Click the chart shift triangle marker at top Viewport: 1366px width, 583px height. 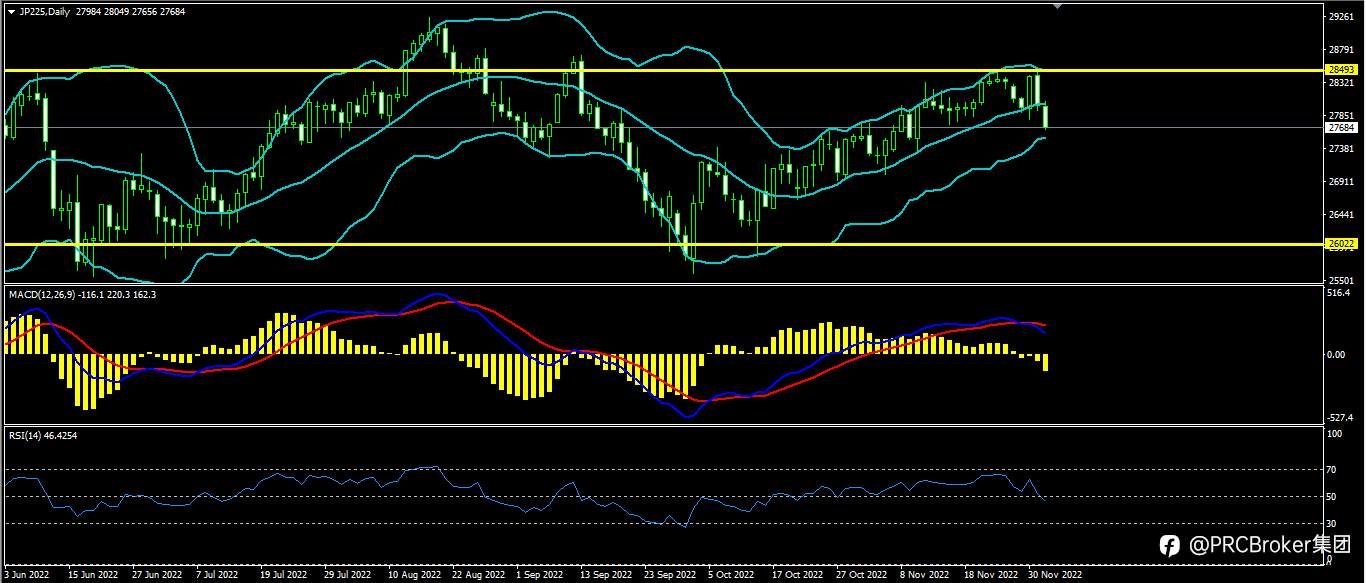point(1058,6)
